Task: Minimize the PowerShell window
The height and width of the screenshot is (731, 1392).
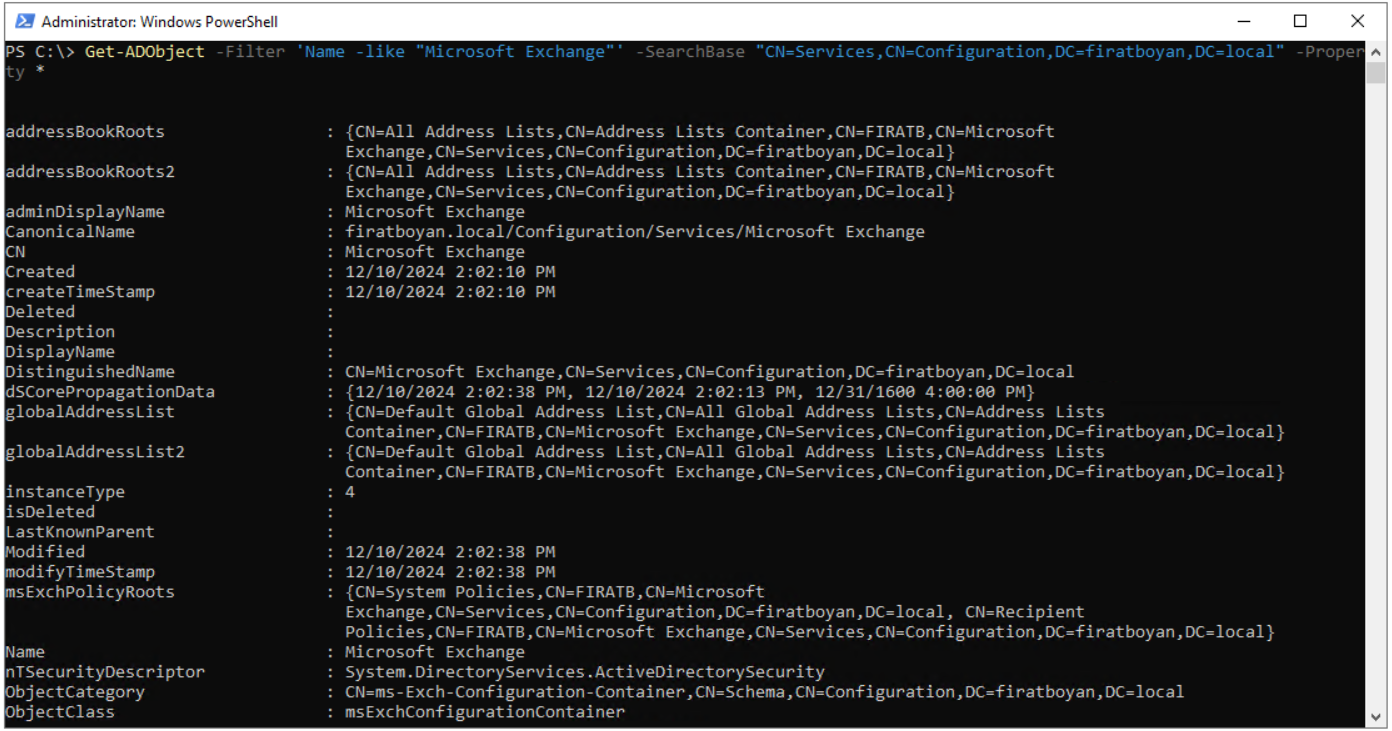Action: point(1244,21)
